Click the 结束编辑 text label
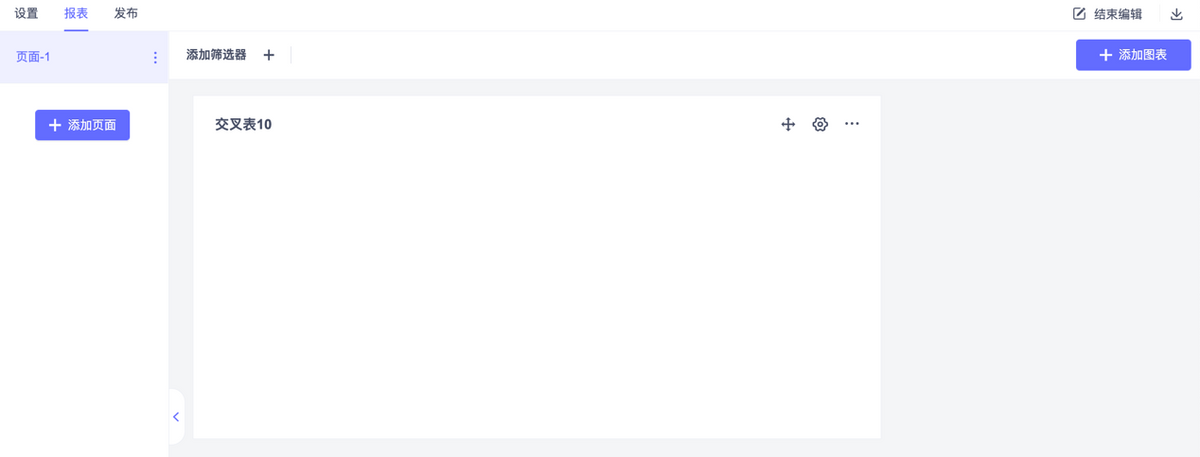This screenshot has width=1200, height=457. [1118, 14]
